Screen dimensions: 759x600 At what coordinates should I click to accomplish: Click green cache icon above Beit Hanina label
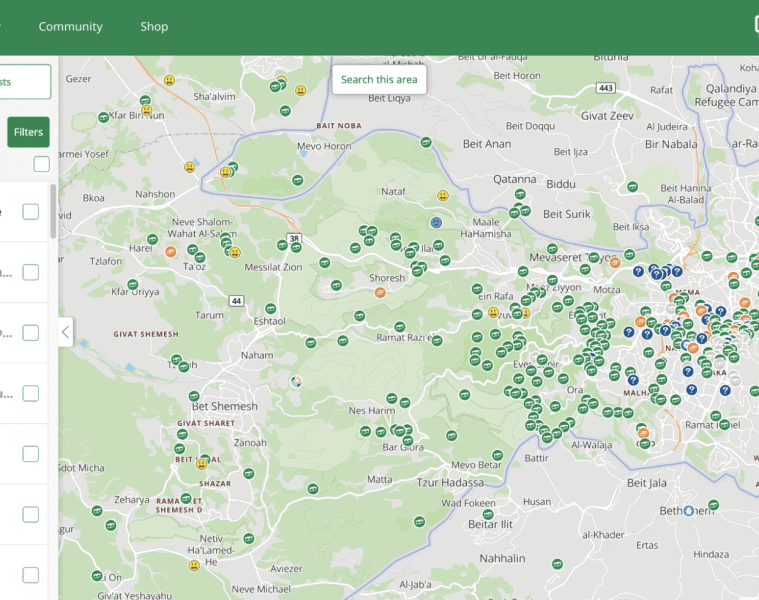tap(631, 186)
